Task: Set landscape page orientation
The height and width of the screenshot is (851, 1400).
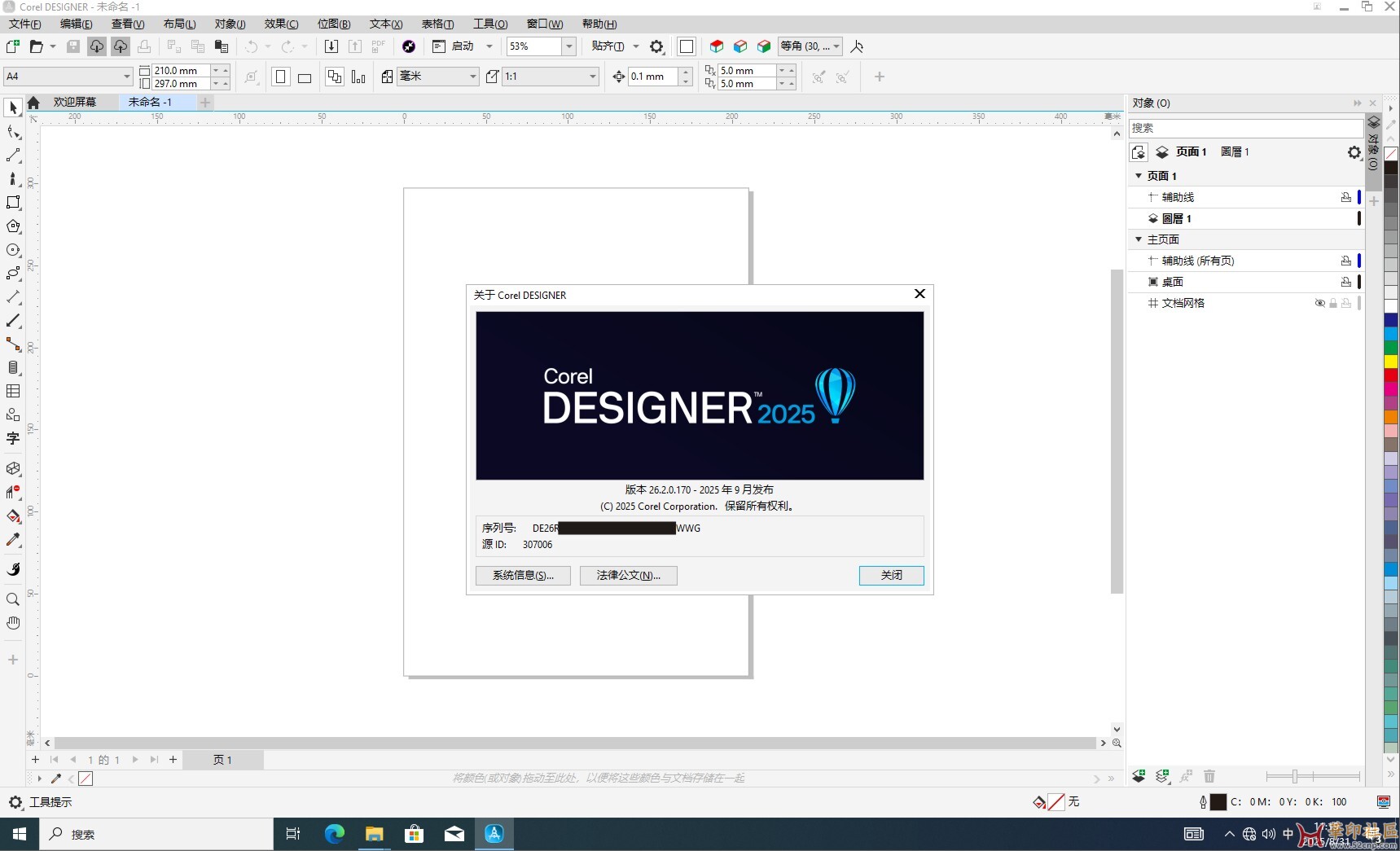Action: pyautogui.click(x=305, y=77)
